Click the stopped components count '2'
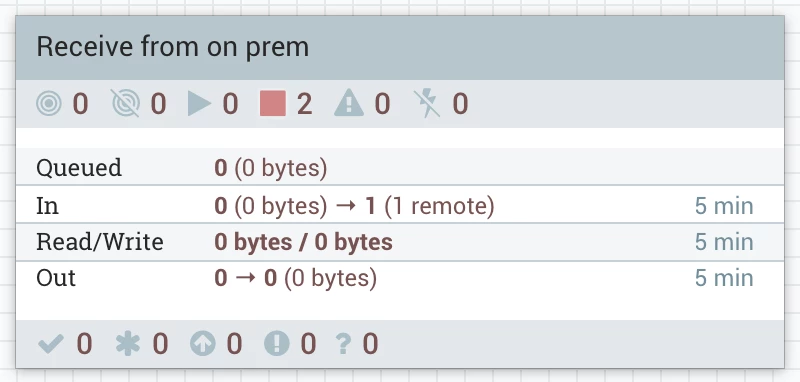This screenshot has height=382, width=800. pyautogui.click(x=304, y=104)
